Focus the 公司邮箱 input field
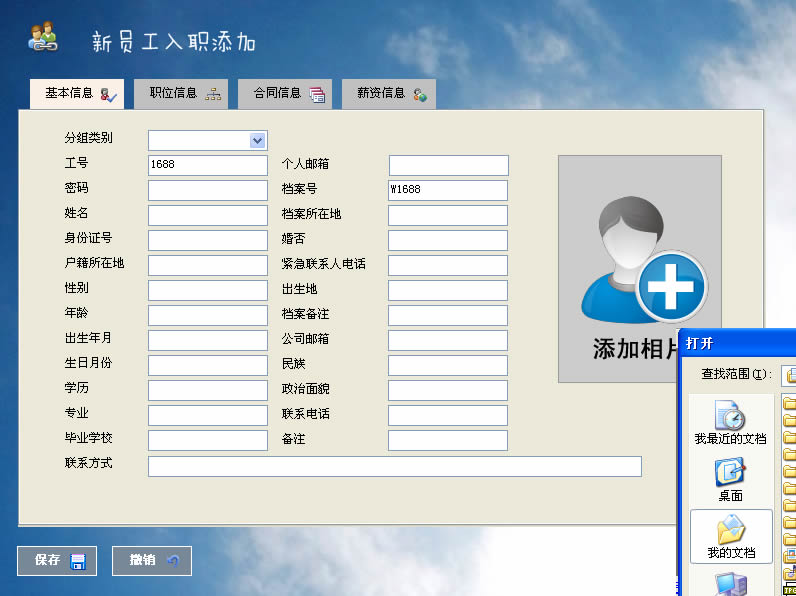Image resolution: width=796 pixels, height=596 pixels. tap(448, 341)
